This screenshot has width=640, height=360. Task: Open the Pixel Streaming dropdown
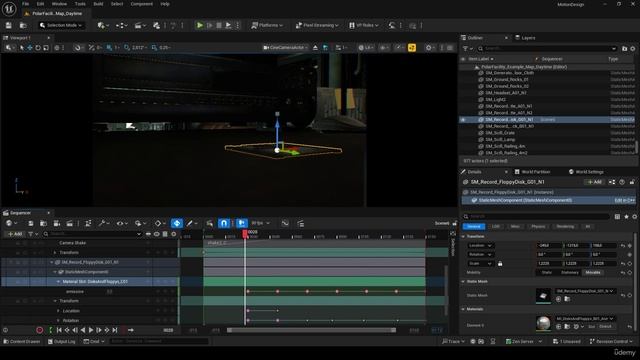pos(317,25)
